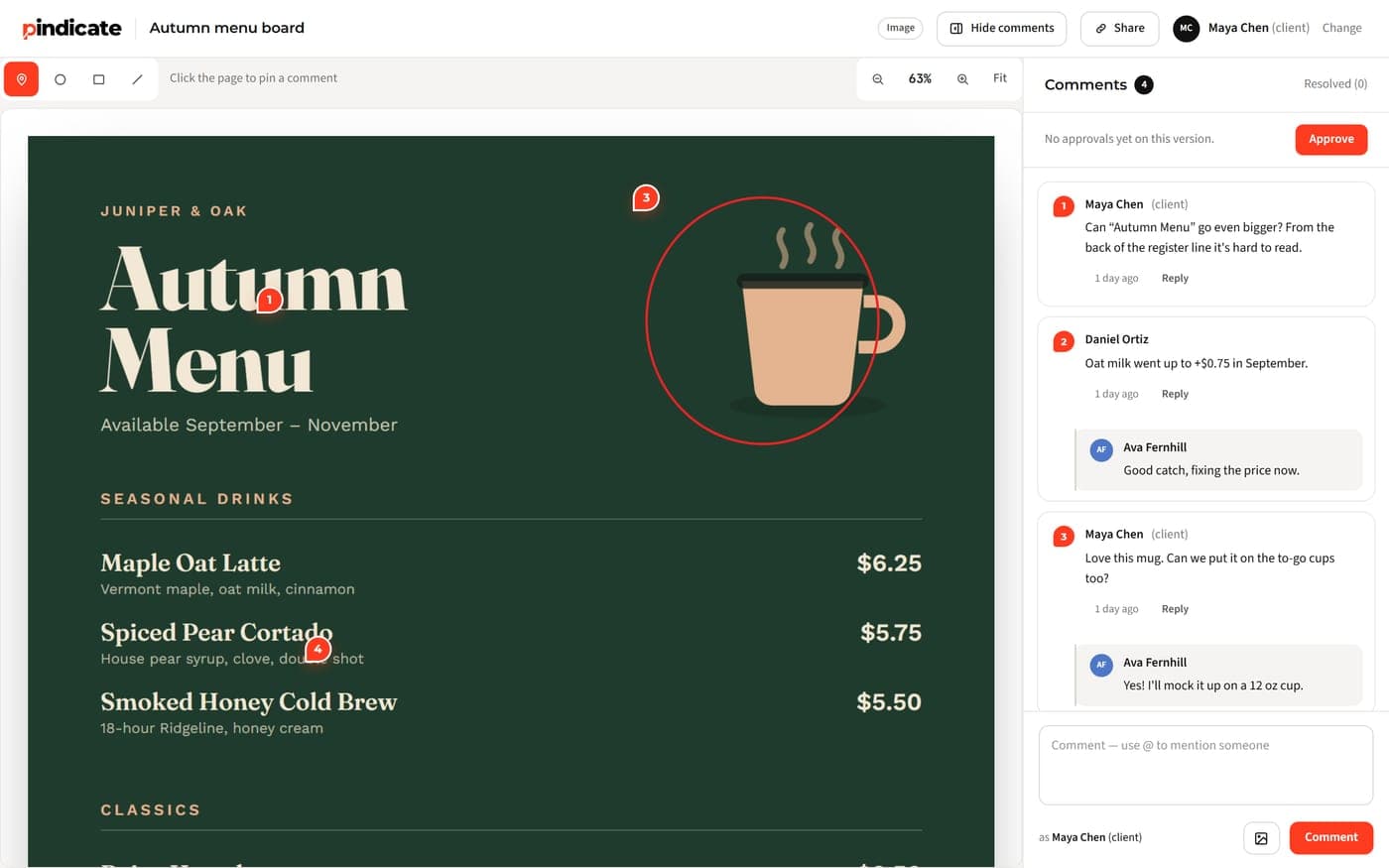Click the MC user avatar
The width and height of the screenshot is (1389, 868).
pyautogui.click(x=1186, y=28)
